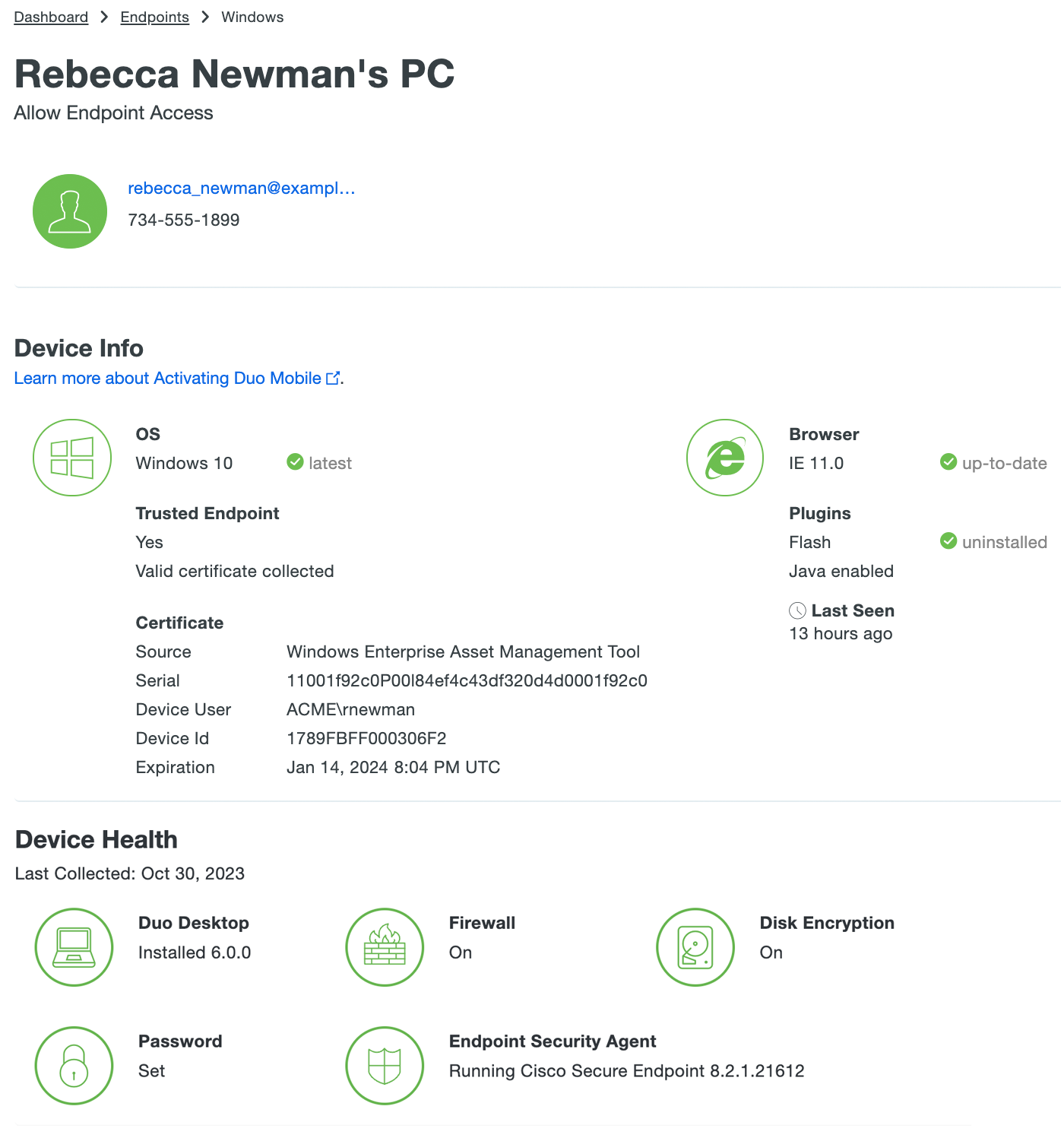The image size is (1064, 1138).
Task: Click the Trusted Endpoint Yes value
Action: 149,542
